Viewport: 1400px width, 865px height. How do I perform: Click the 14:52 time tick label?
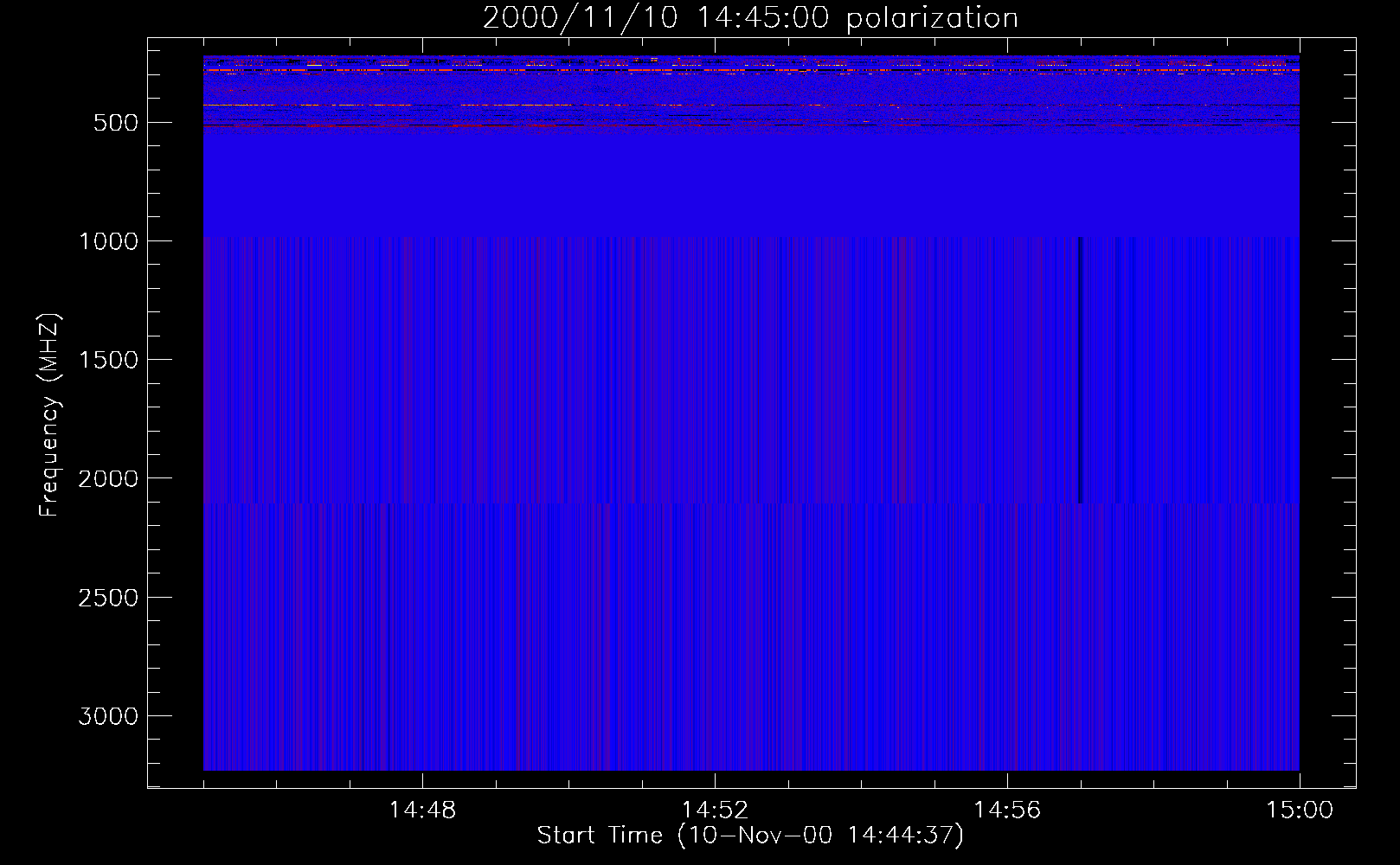(x=715, y=811)
